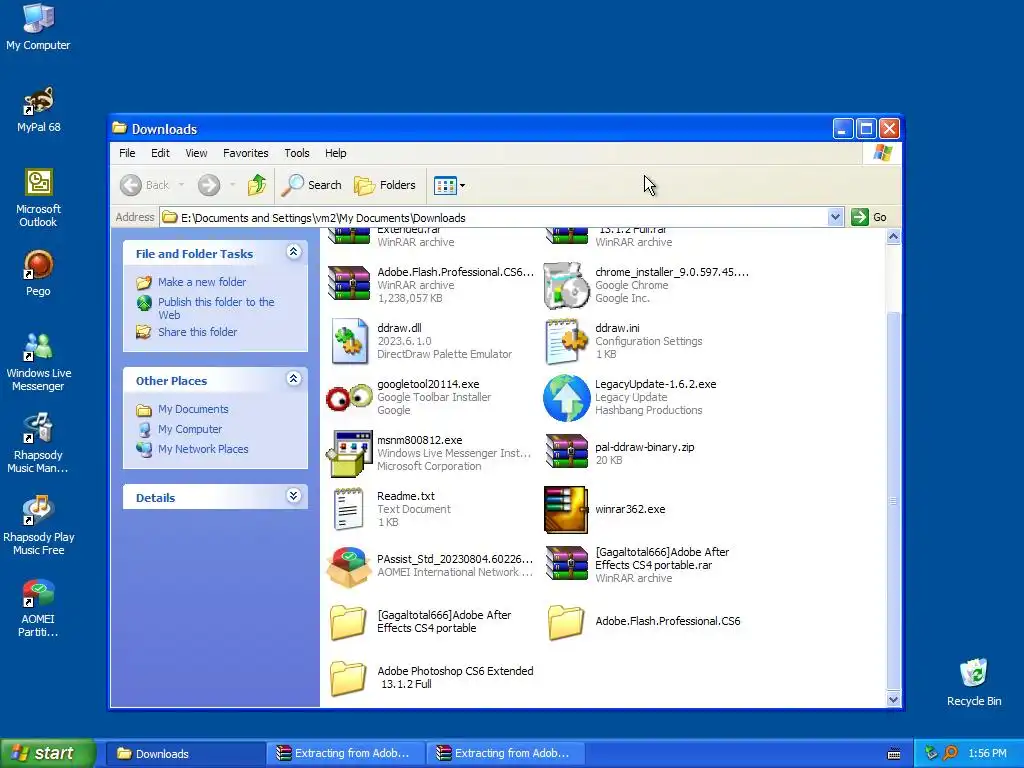Go to My Documents in Other Places
The image size is (1024, 768).
tap(193, 409)
